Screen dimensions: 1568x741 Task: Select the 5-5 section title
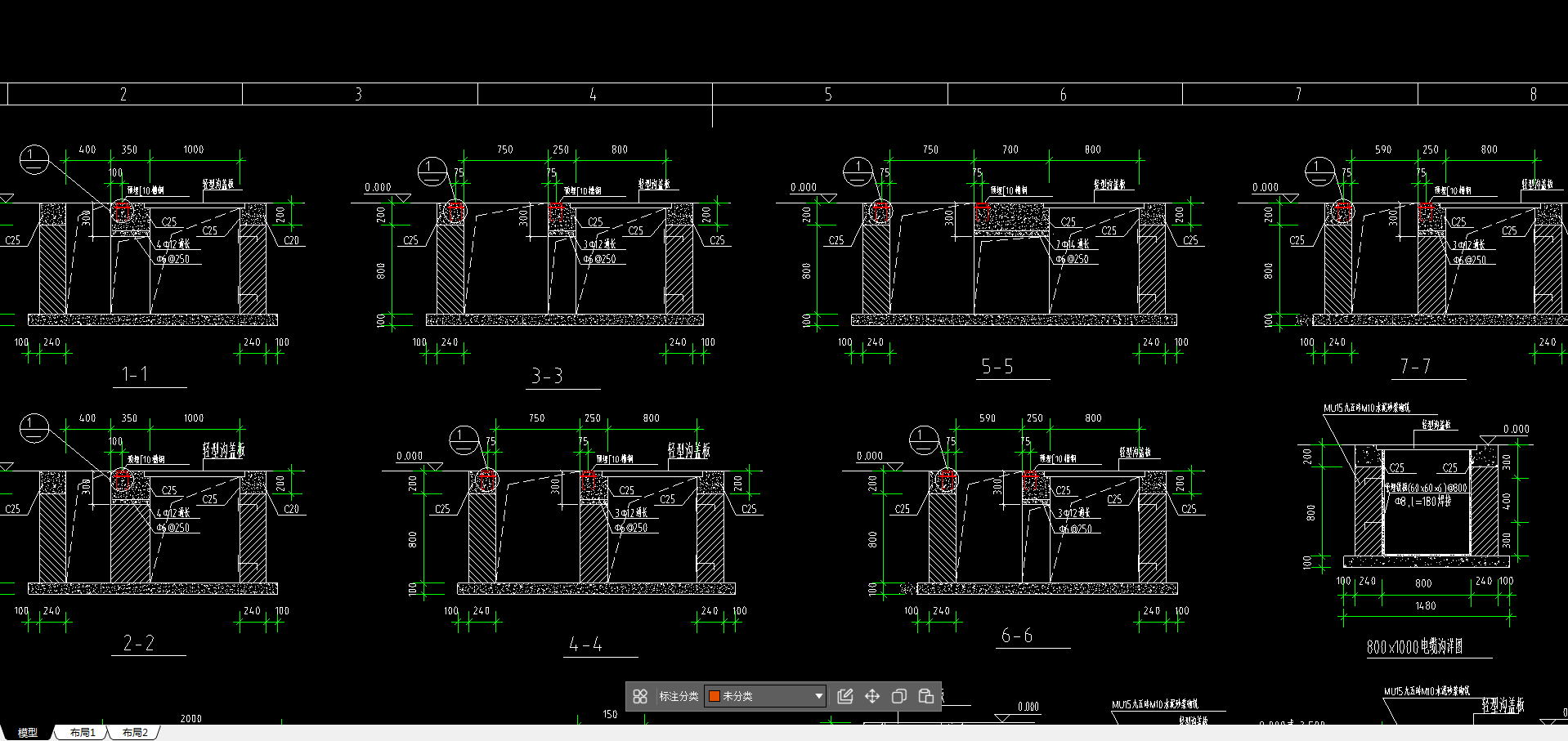pos(997,367)
